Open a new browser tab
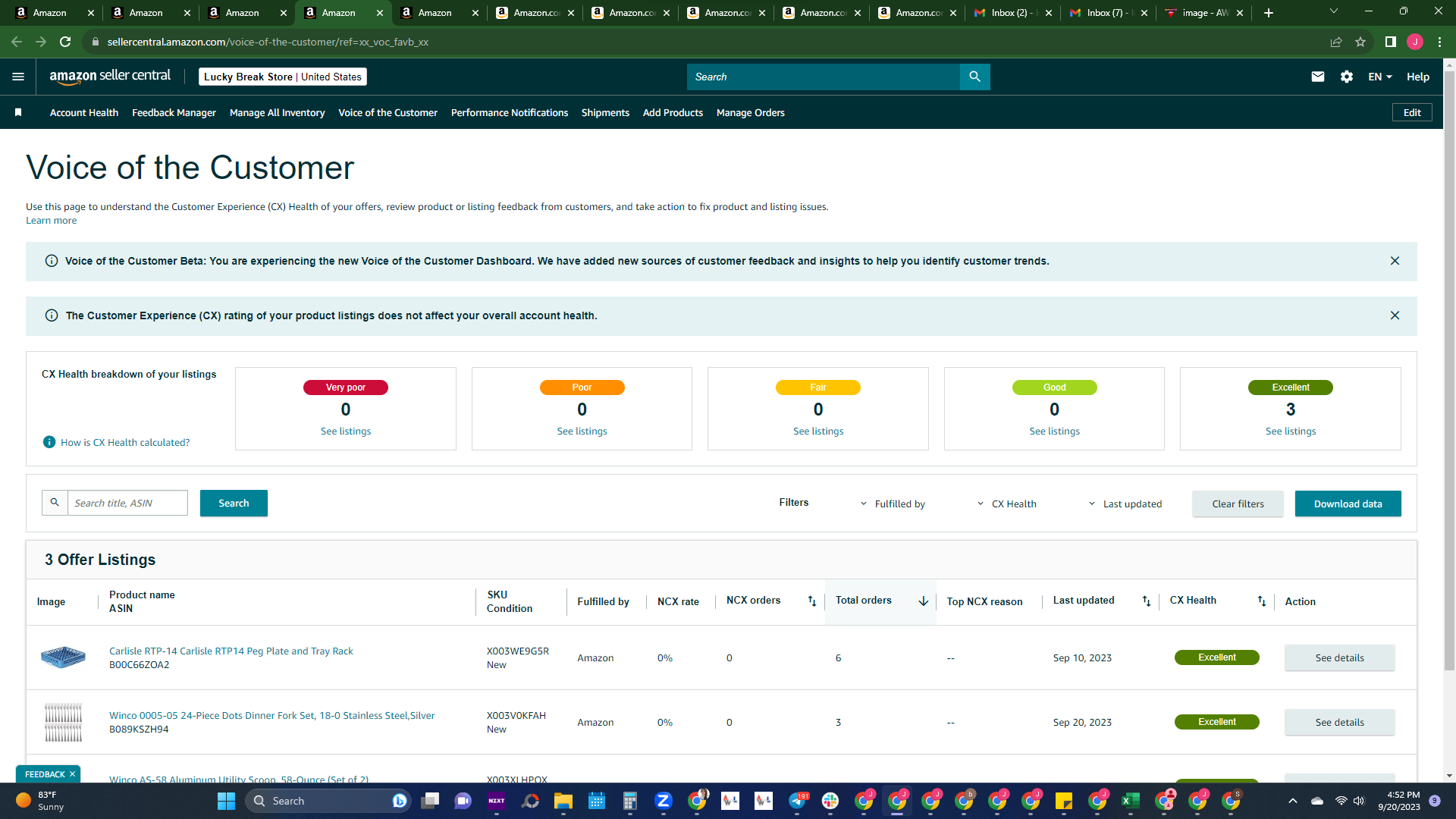This screenshot has width=1456, height=819. click(1269, 13)
